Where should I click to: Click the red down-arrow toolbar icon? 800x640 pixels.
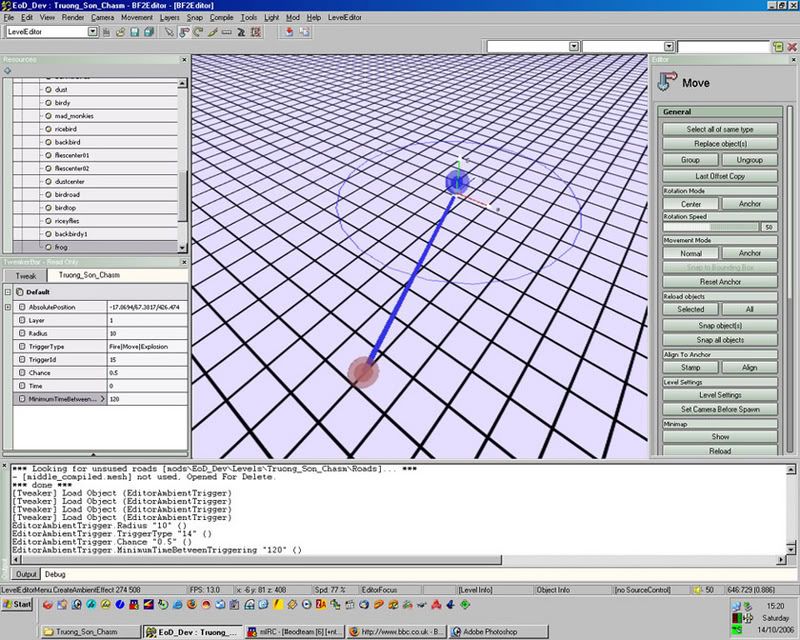click(x=289, y=32)
